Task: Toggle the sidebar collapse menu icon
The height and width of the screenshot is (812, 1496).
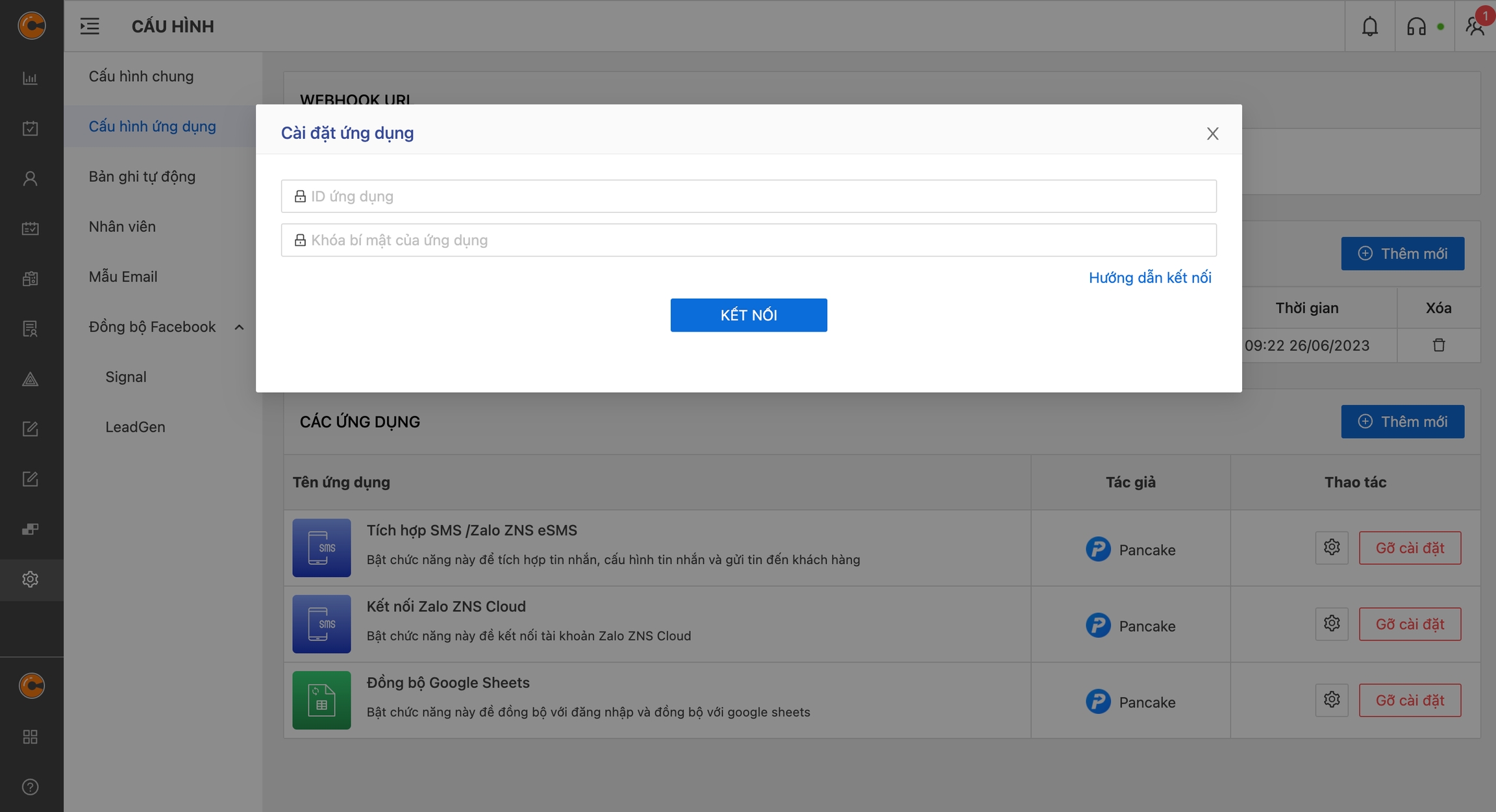Action: point(90,27)
